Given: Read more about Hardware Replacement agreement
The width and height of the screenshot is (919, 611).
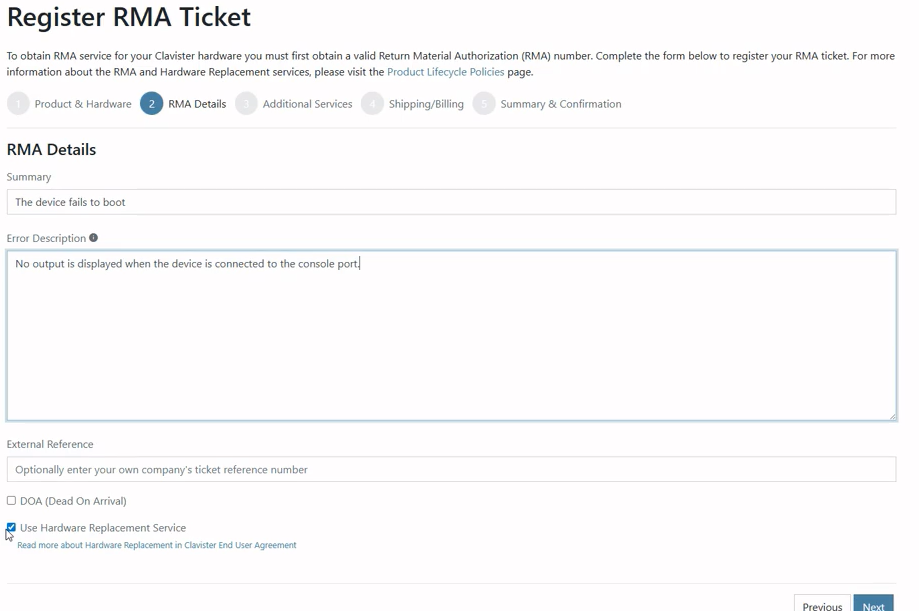Looking at the screenshot, I should click(157, 546).
